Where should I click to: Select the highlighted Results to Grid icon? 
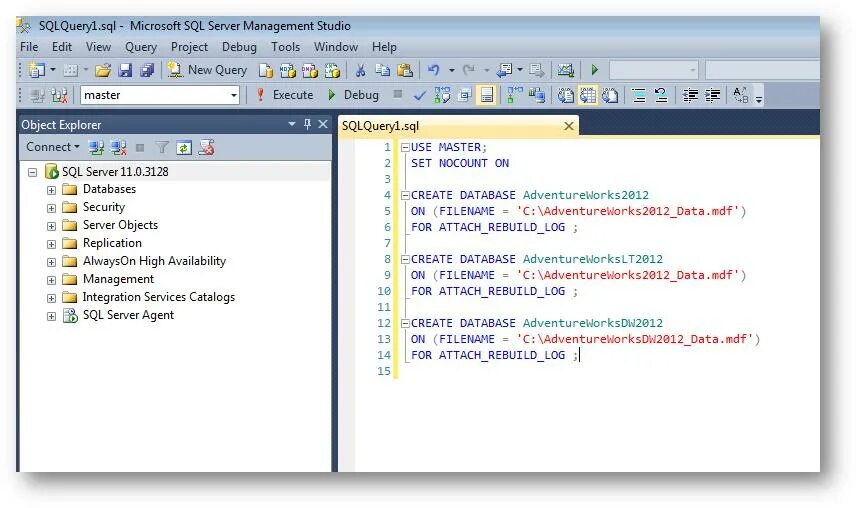pyautogui.click(x=587, y=95)
